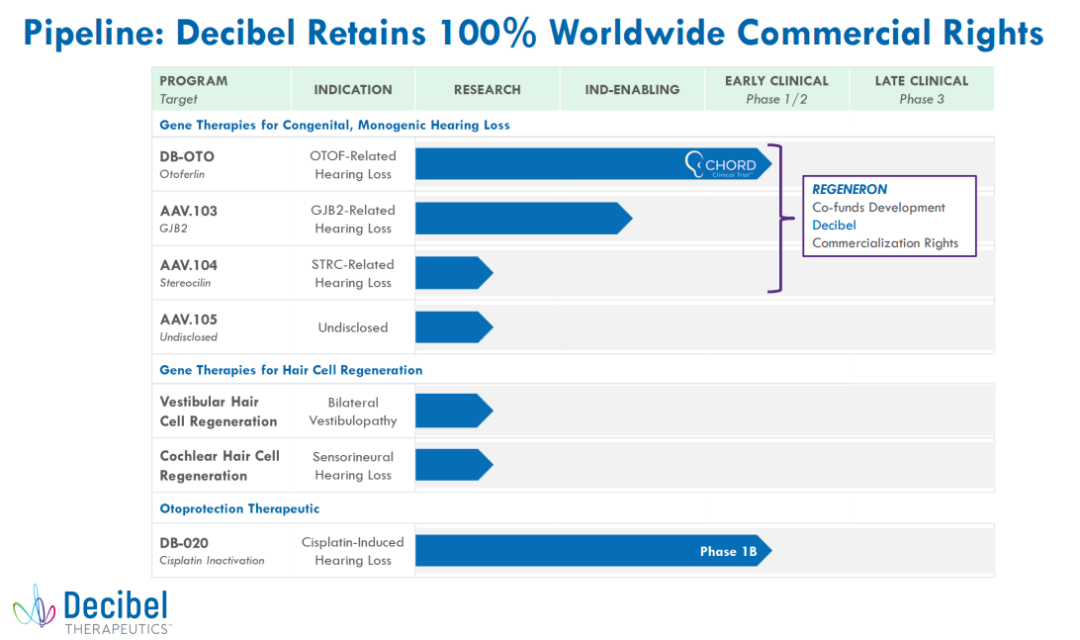Click the Cochlear Hair Cell progress arrow
The image size is (1080, 640).
pos(454,465)
